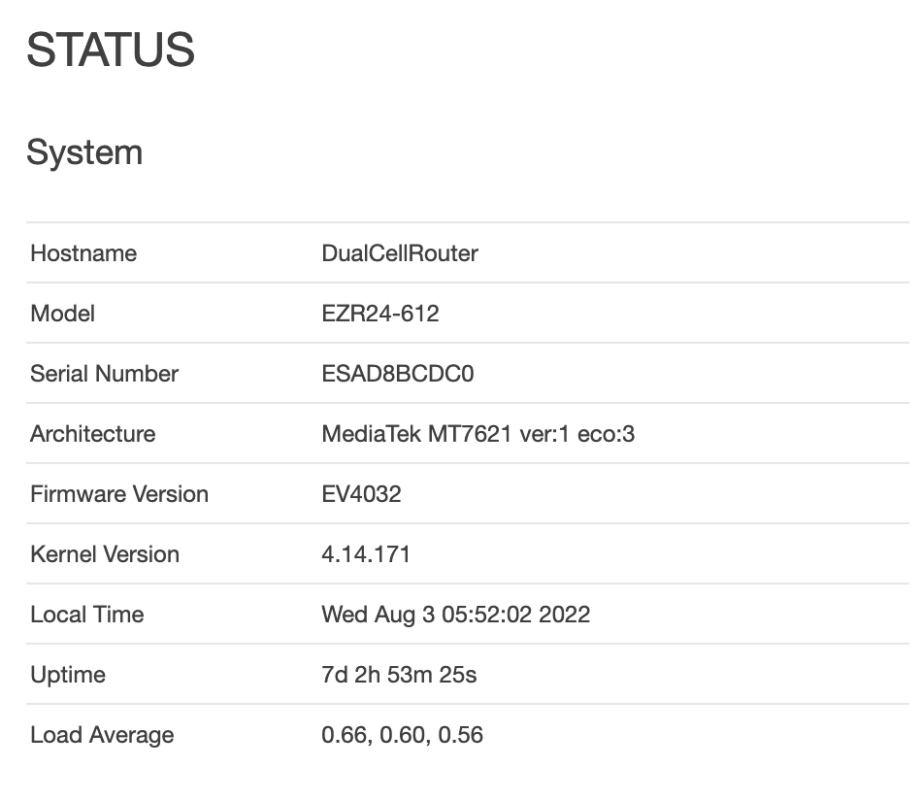Click the Load Average label
Viewport: 922px width, 800px height.
point(102,735)
